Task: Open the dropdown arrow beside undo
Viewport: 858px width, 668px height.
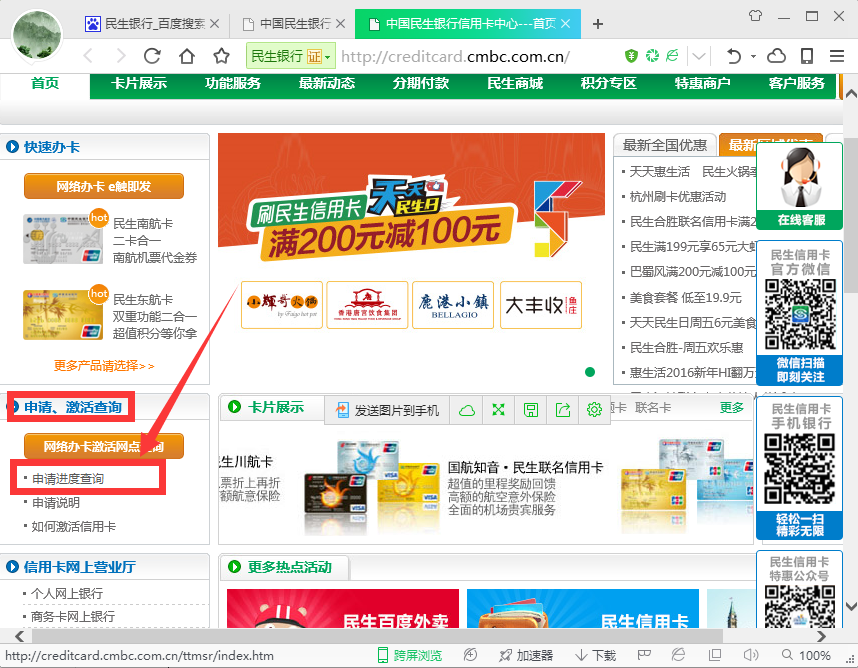Action: click(753, 56)
